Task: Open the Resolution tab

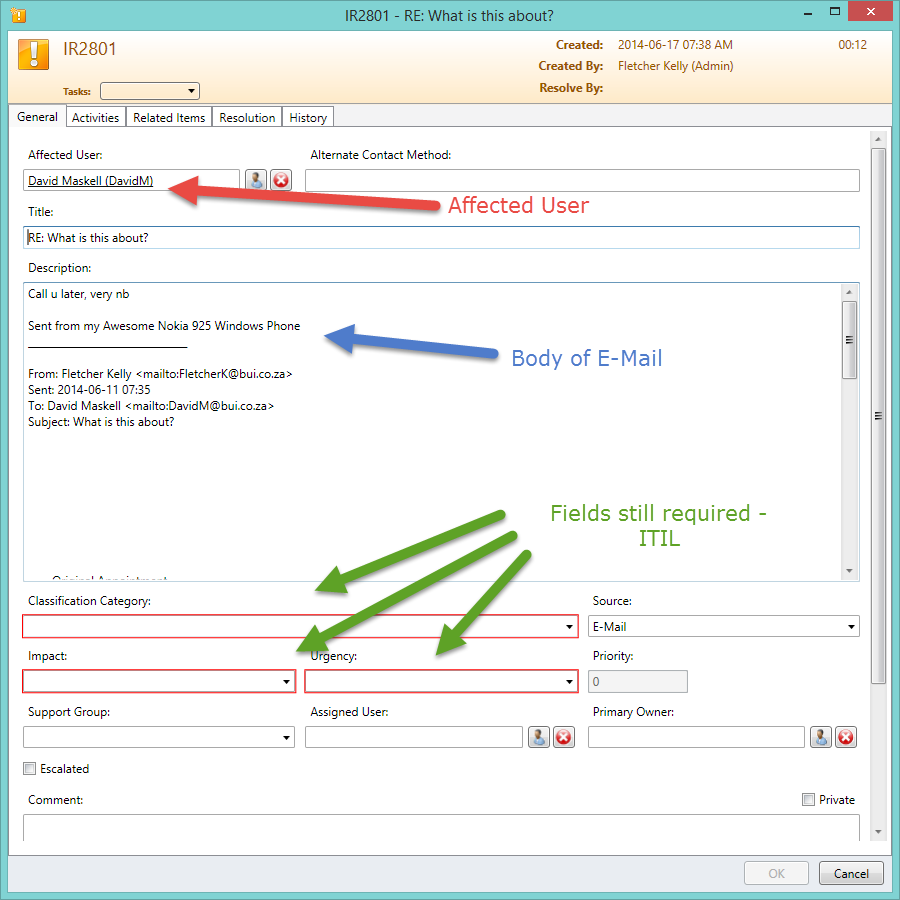Action: point(247,118)
